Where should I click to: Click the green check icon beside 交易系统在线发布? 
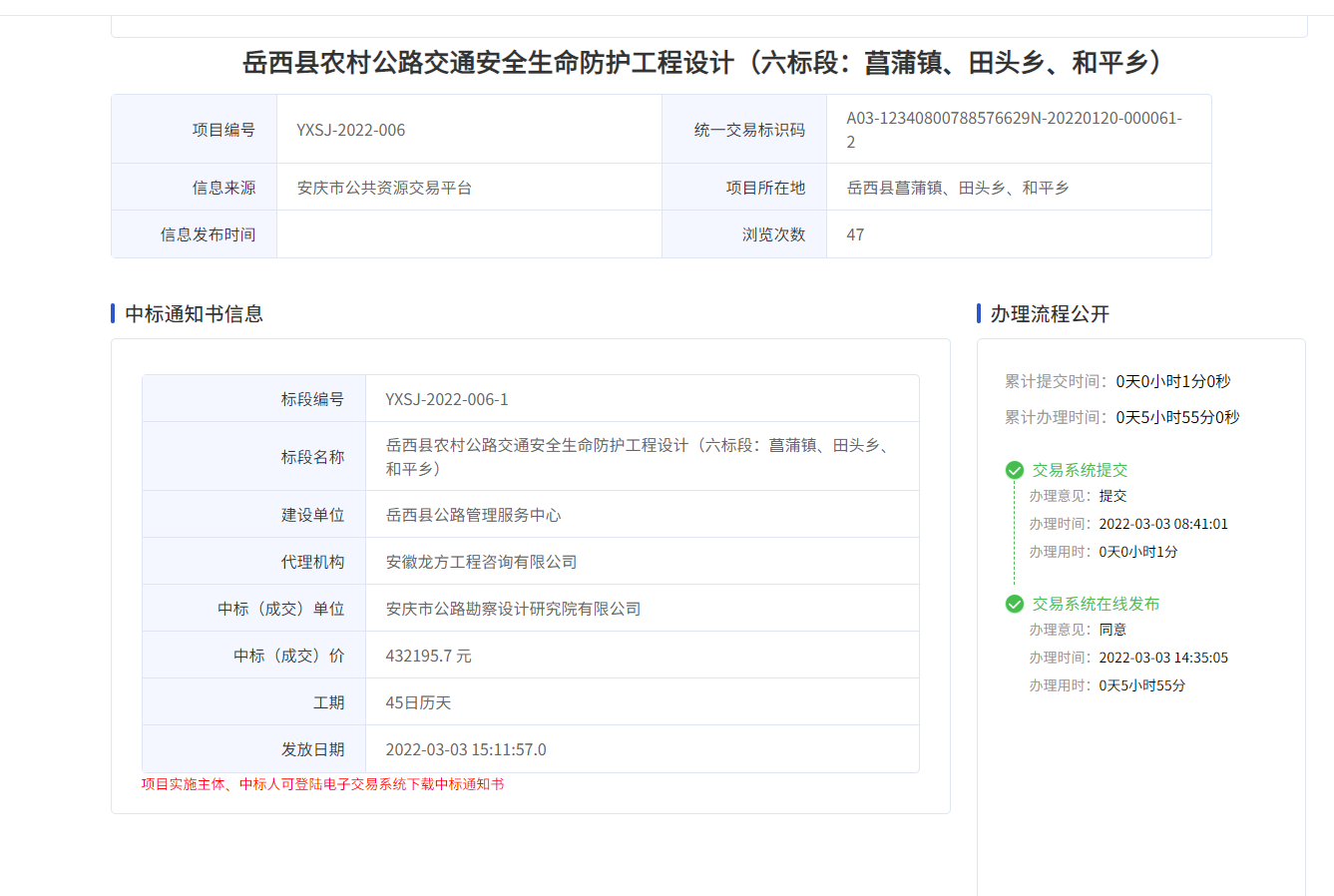click(1014, 604)
